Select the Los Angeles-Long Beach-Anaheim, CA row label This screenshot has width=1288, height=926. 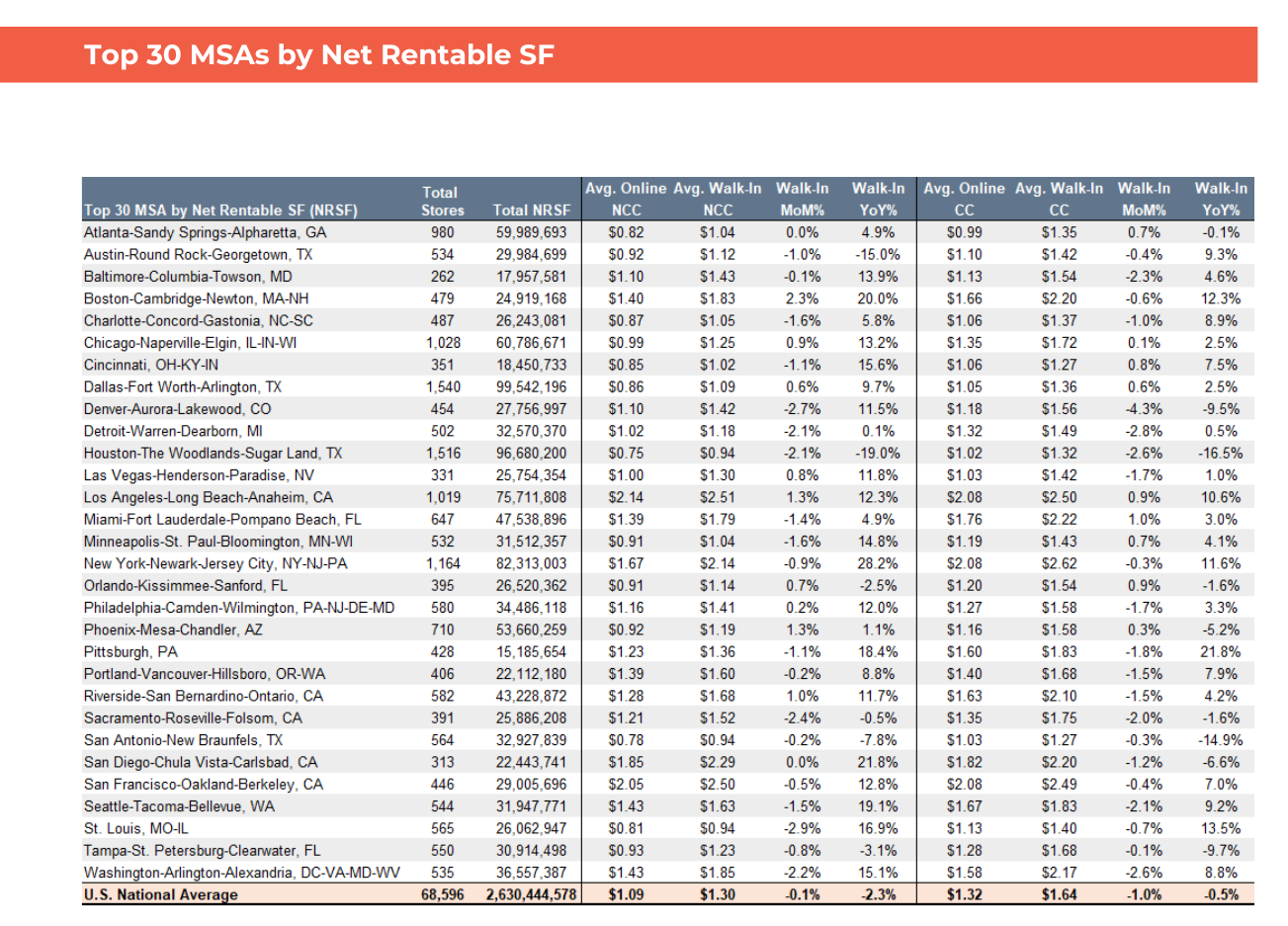point(208,497)
